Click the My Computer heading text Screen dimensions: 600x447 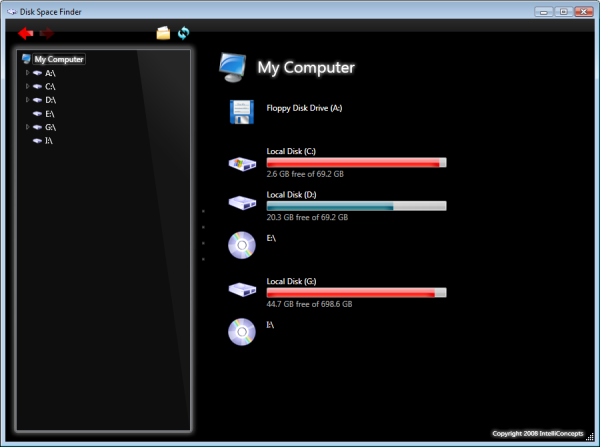pyautogui.click(x=306, y=68)
